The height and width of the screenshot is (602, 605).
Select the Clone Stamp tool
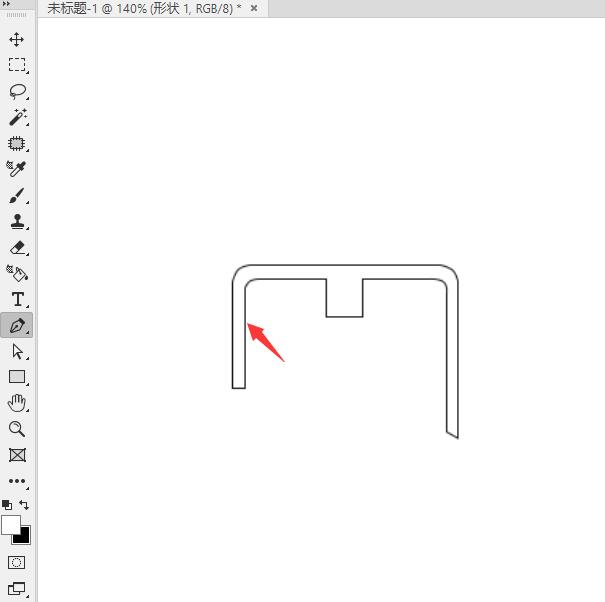tap(17, 222)
